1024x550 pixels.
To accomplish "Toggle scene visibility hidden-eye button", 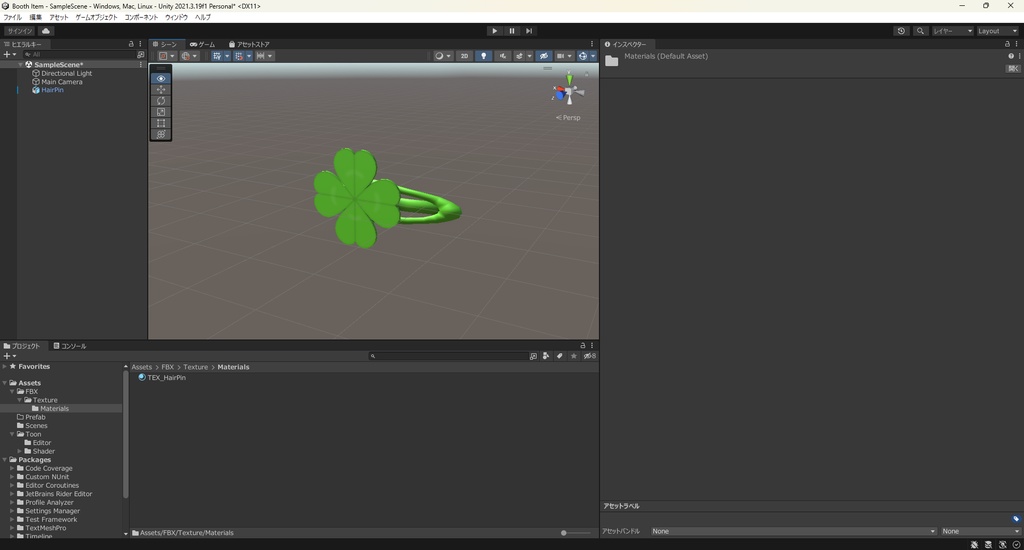I will [543, 56].
